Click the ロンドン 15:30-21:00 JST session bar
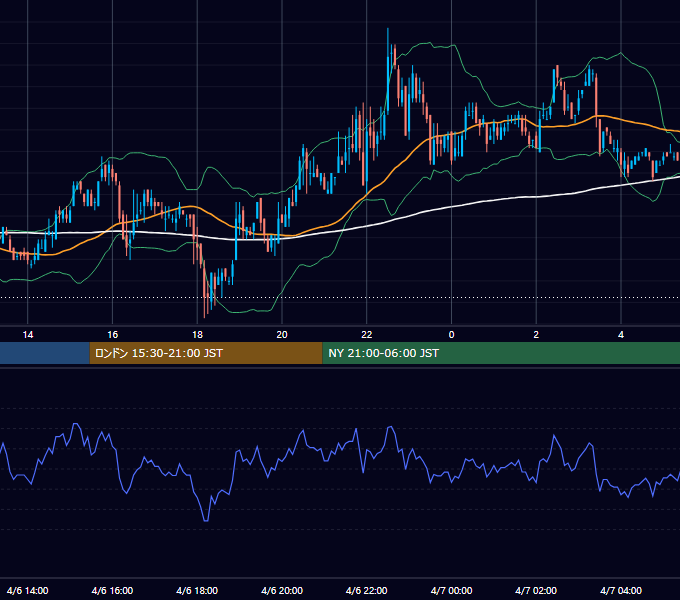This screenshot has width=680, height=600. click(x=206, y=353)
